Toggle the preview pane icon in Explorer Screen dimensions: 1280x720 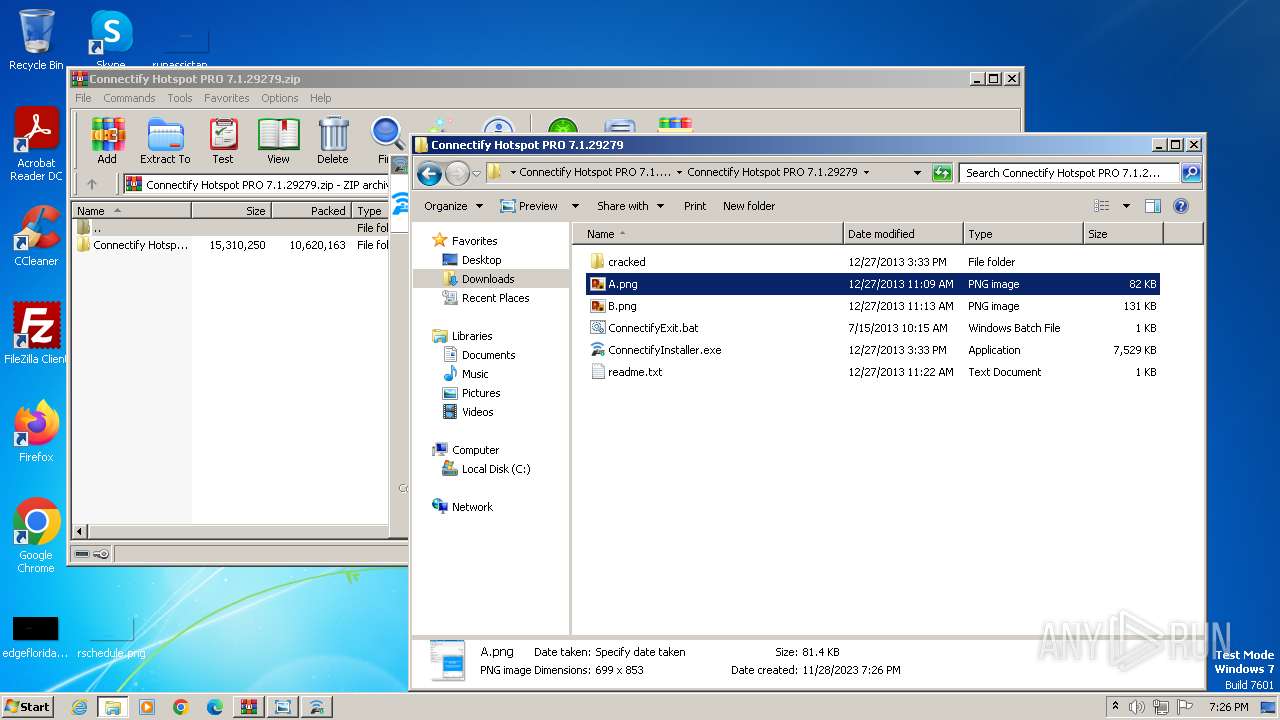pyautogui.click(x=1152, y=206)
